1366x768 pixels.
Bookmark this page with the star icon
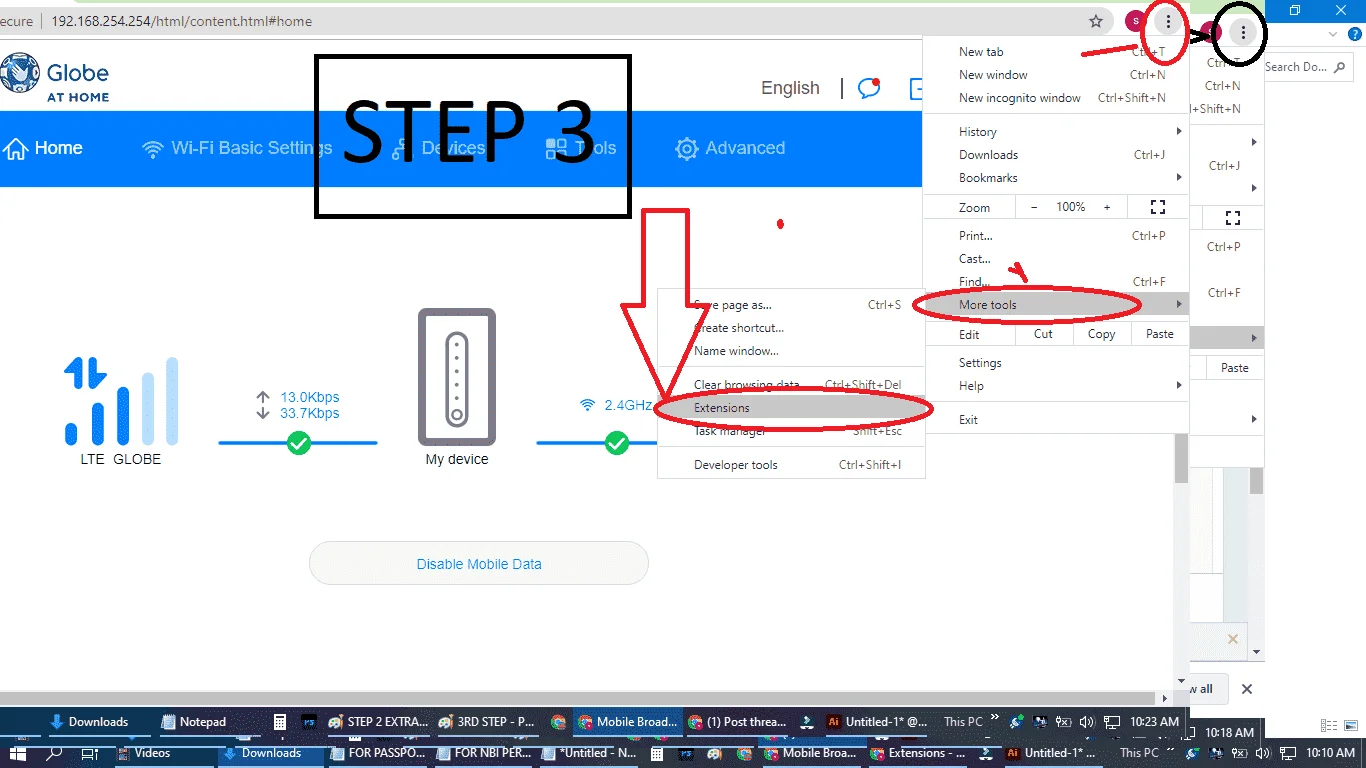click(x=1096, y=21)
